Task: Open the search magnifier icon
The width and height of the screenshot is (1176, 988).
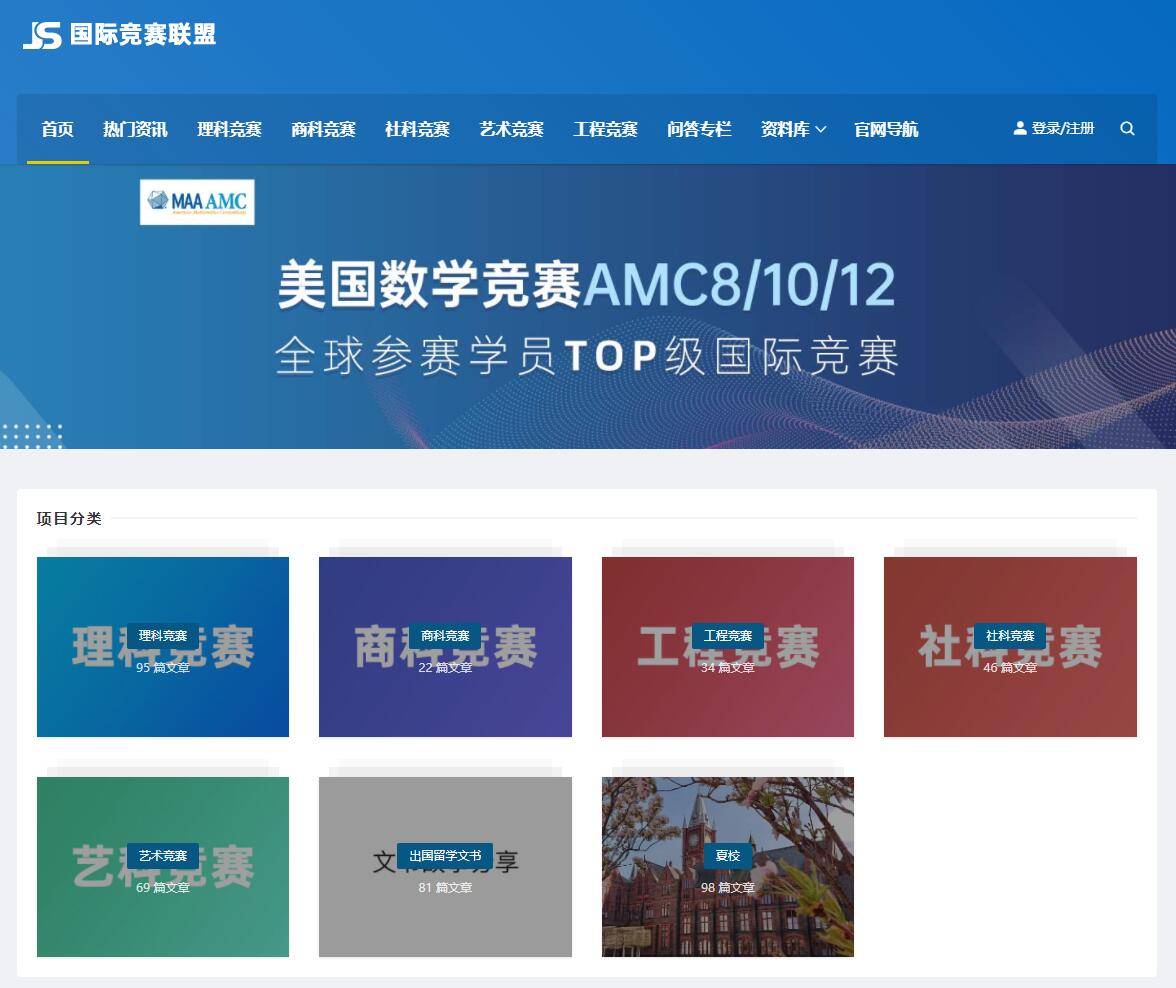Action: (x=1127, y=128)
